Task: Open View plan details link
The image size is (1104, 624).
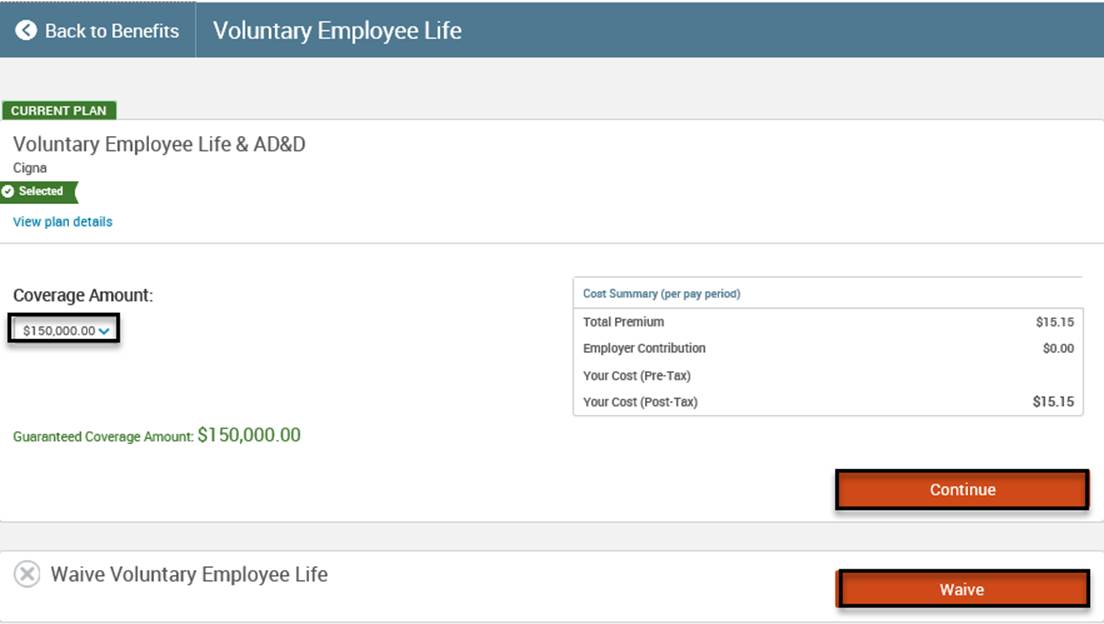Action: point(63,222)
